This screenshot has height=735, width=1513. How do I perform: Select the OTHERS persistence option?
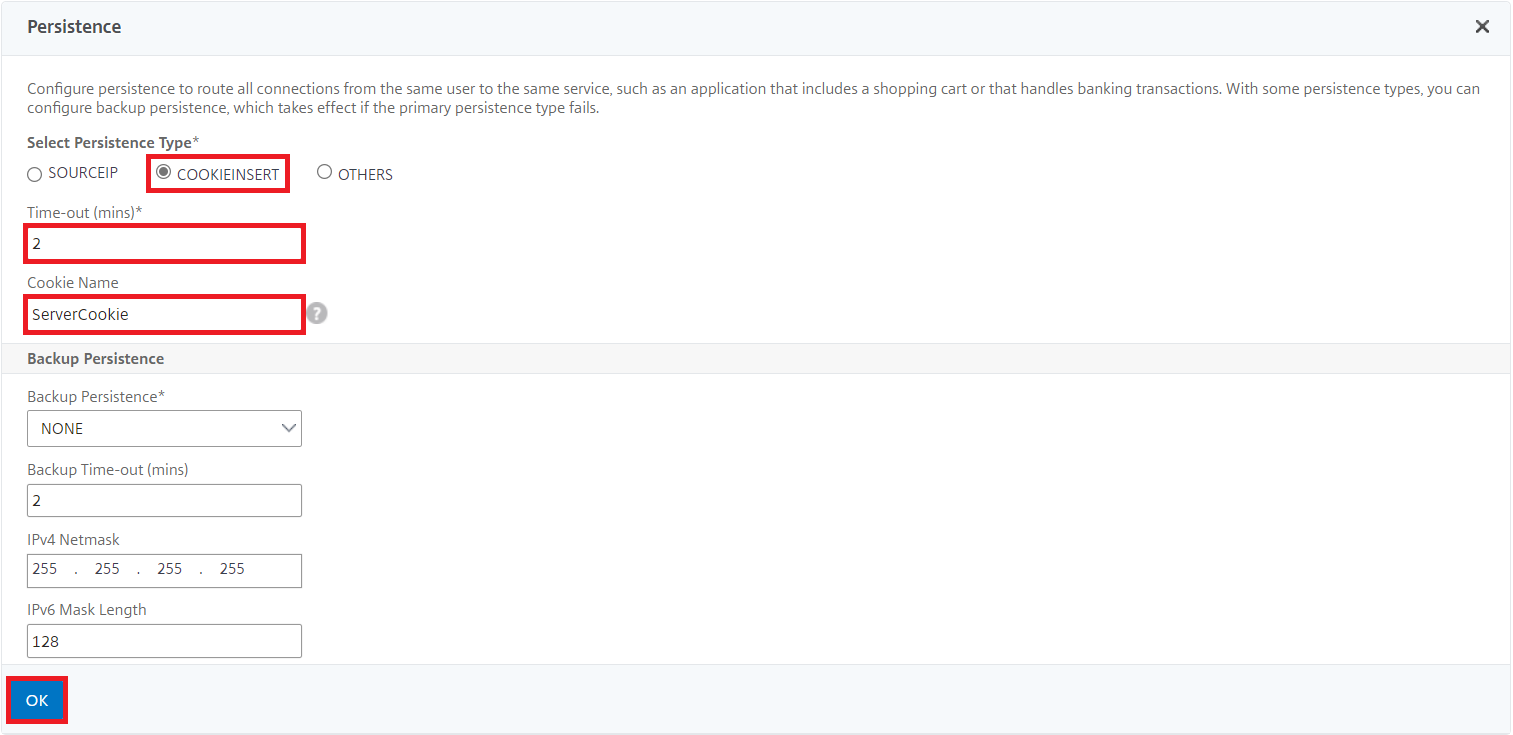tap(355, 173)
